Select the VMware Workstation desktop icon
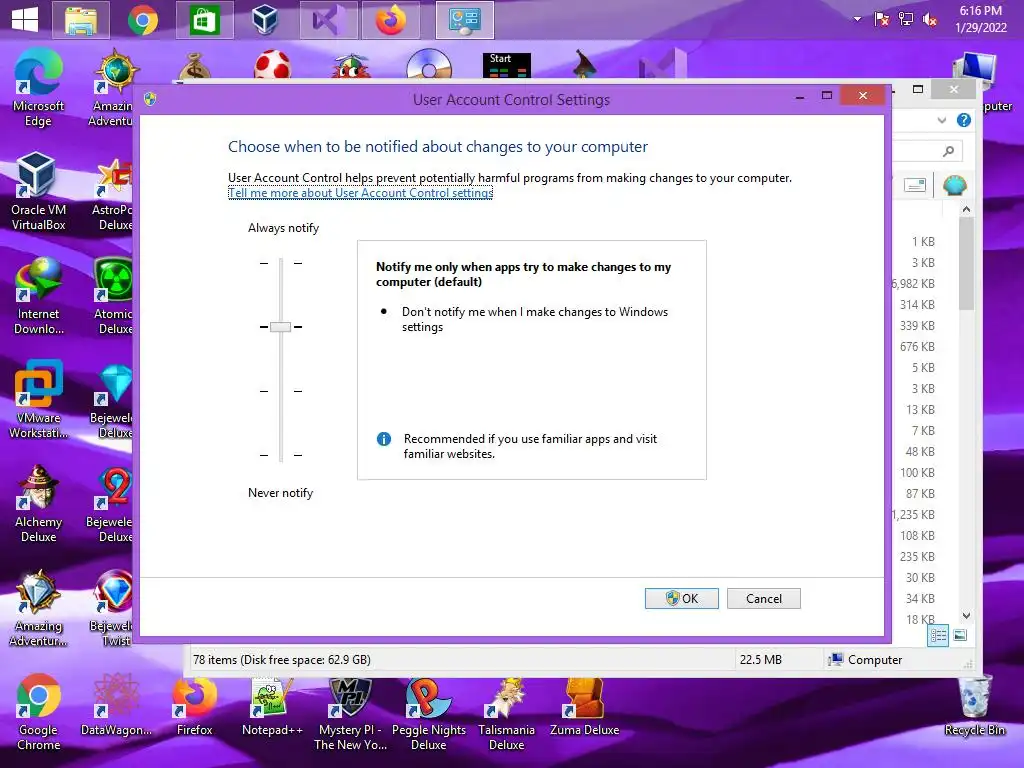This screenshot has width=1024, height=768. (38, 399)
